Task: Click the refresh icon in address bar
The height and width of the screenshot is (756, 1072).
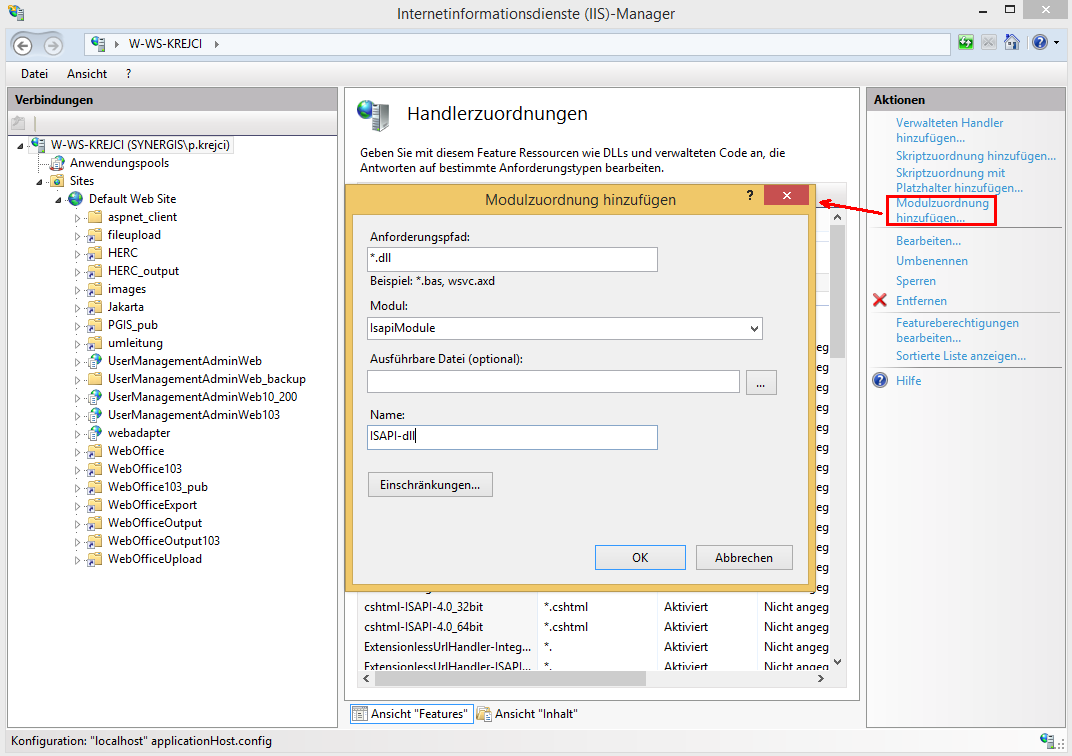Action: [966, 43]
